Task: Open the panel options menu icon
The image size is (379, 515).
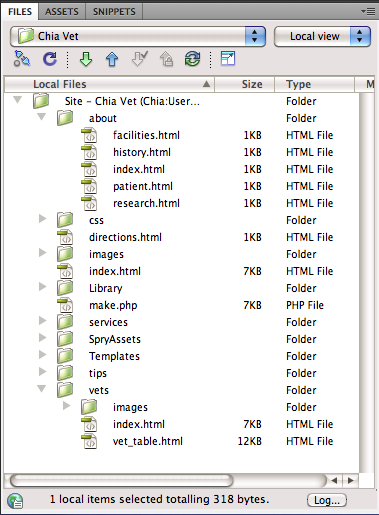Action: (x=368, y=12)
